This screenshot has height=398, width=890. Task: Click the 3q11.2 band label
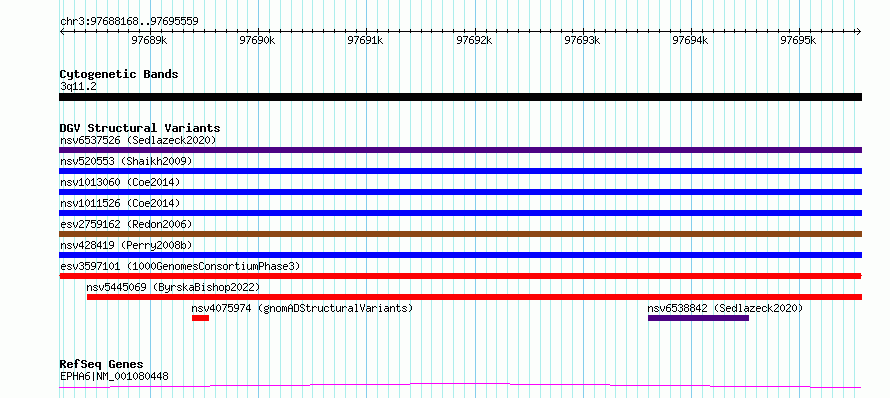(78, 86)
